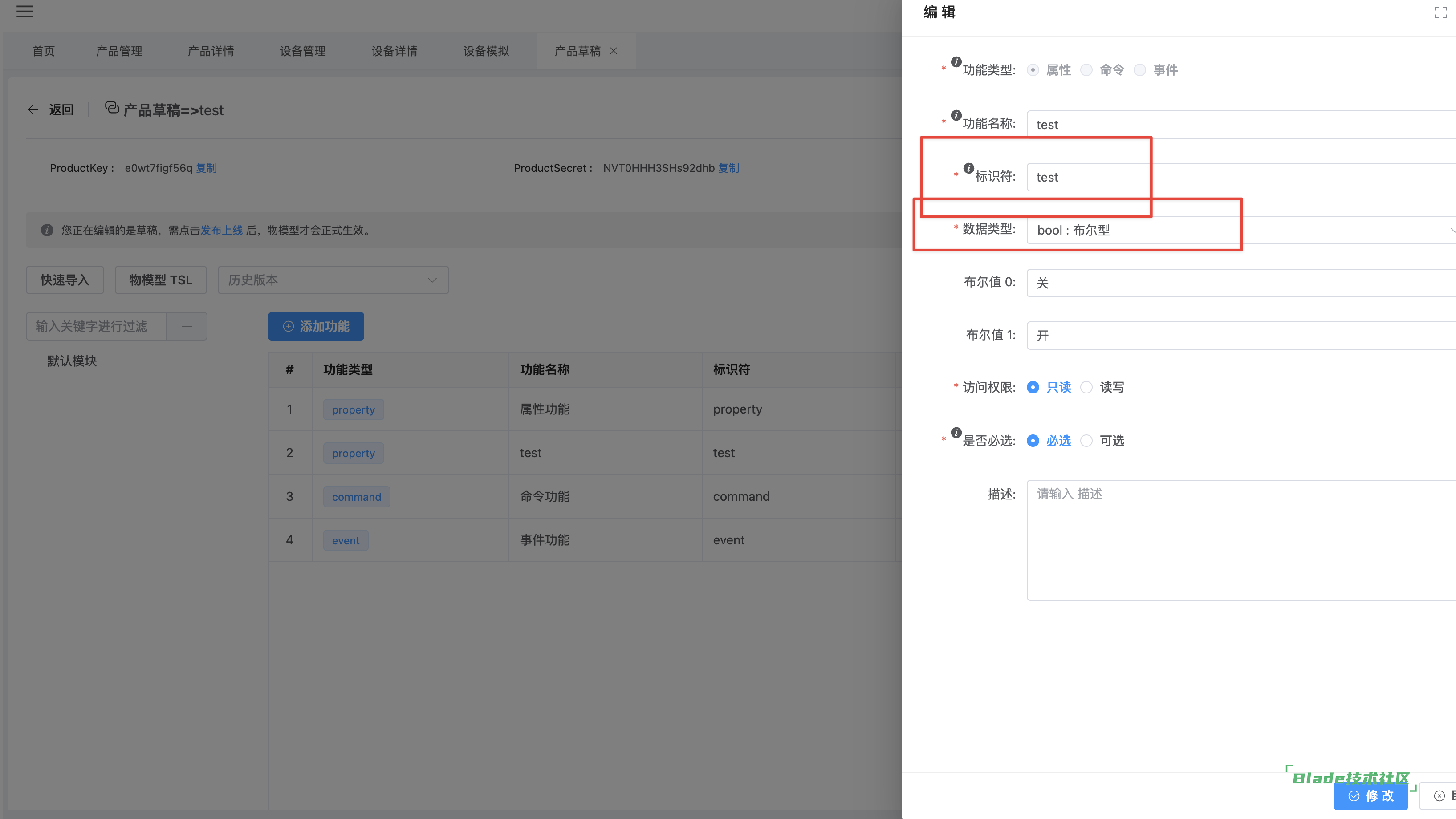Switch to the 产品管理 tab
The image size is (1456, 819).
point(119,51)
